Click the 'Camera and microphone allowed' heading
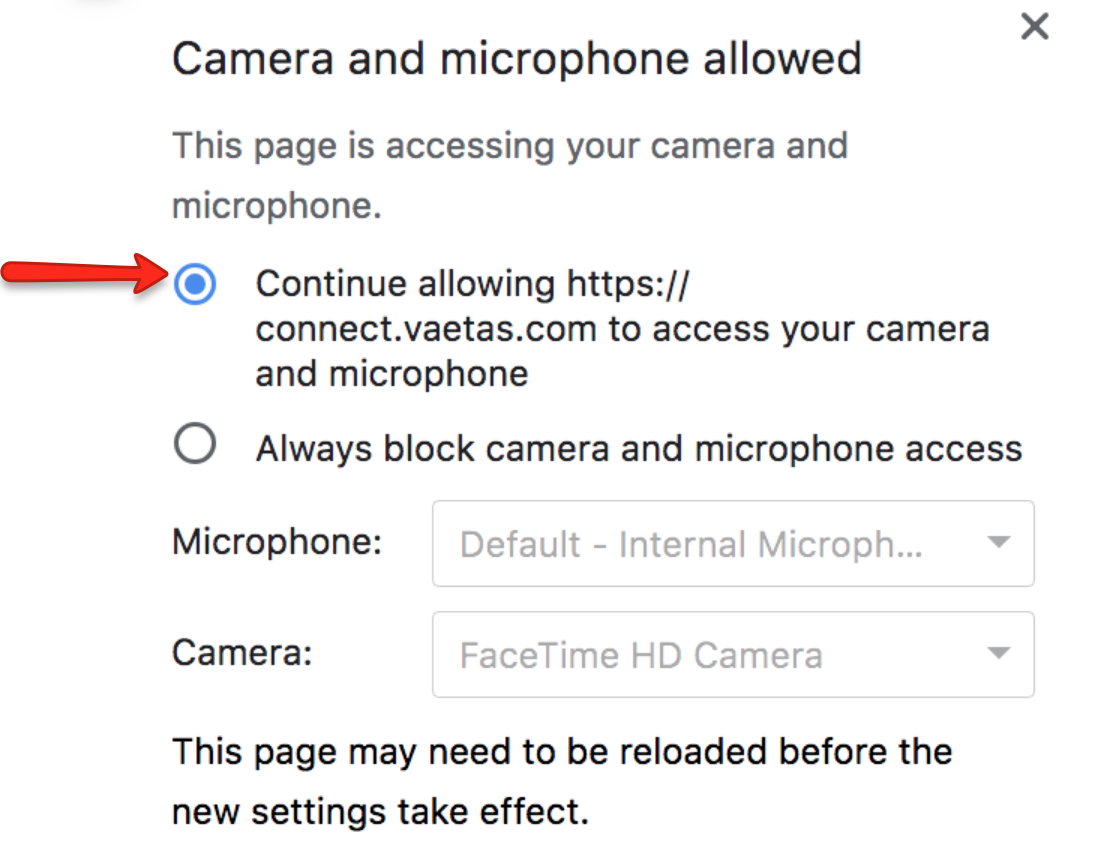The image size is (1096, 848). pyautogui.click(x=517, y=58)
